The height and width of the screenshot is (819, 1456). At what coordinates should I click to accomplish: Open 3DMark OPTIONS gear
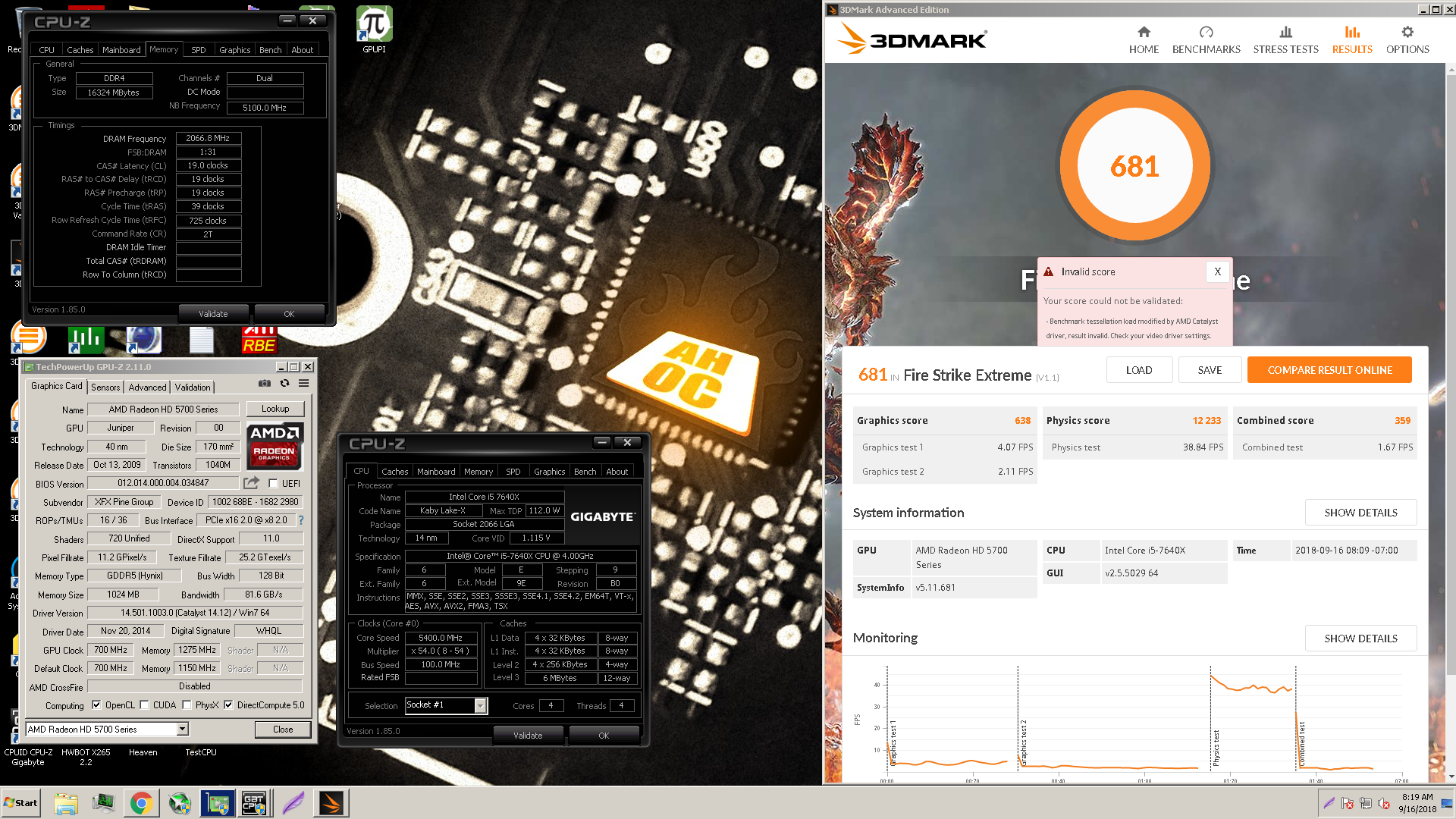coord(1407,40)
